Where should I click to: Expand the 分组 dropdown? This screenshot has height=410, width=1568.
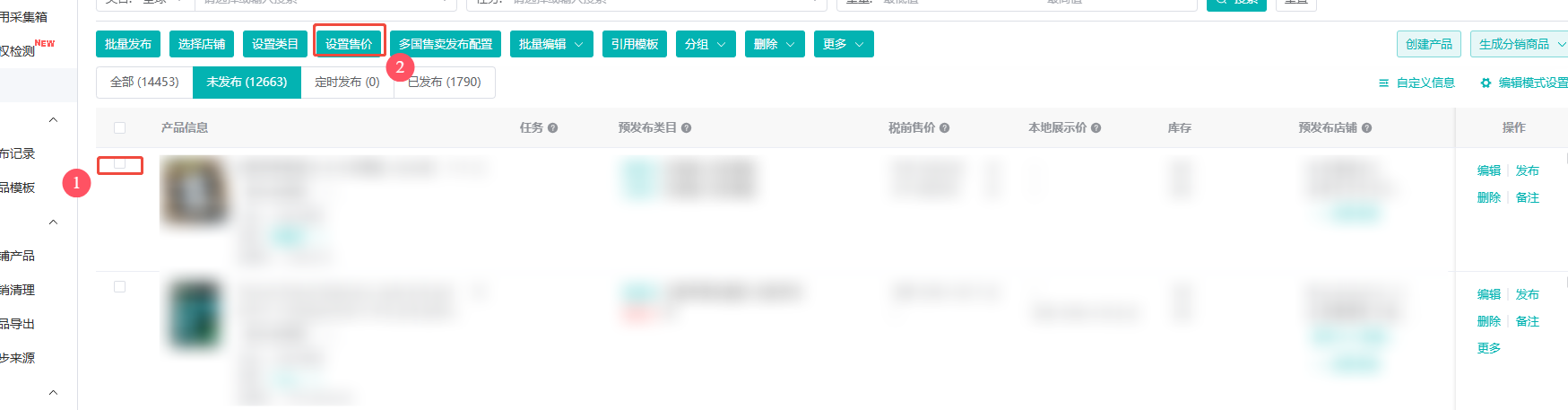pyautogui.click(x=706, y=44)
